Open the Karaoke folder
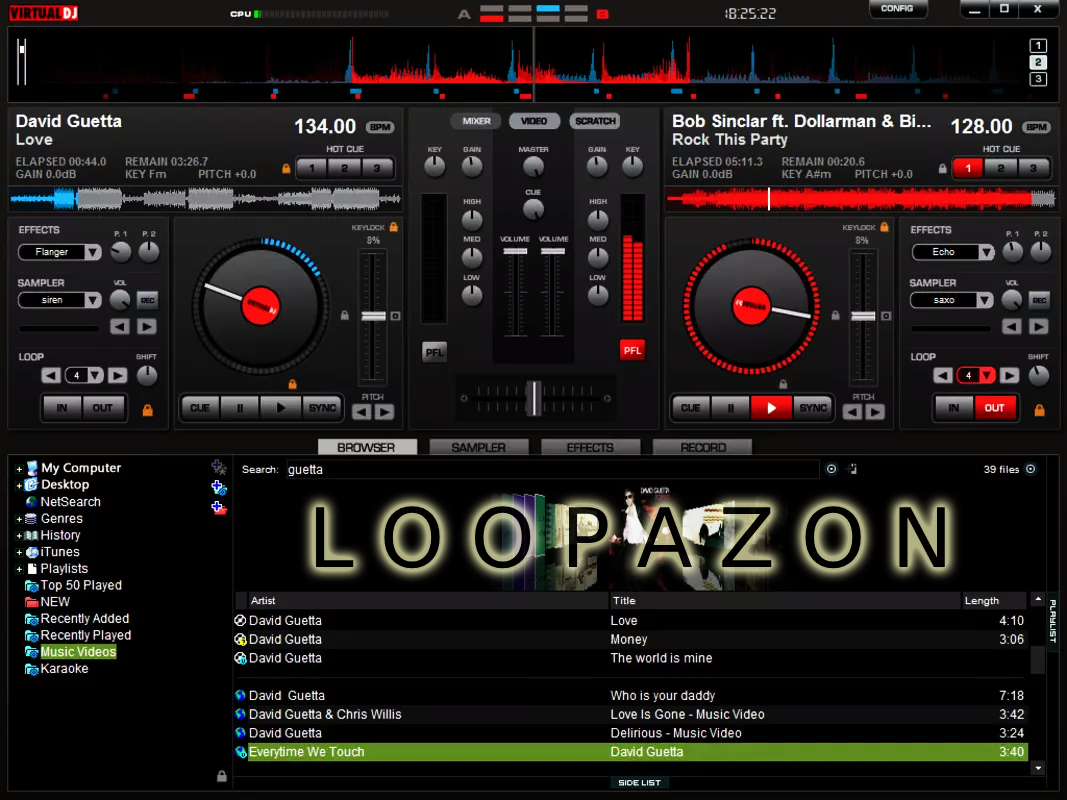The height and width of the screenshot is (800, 1067). click(x=64, y=669)
